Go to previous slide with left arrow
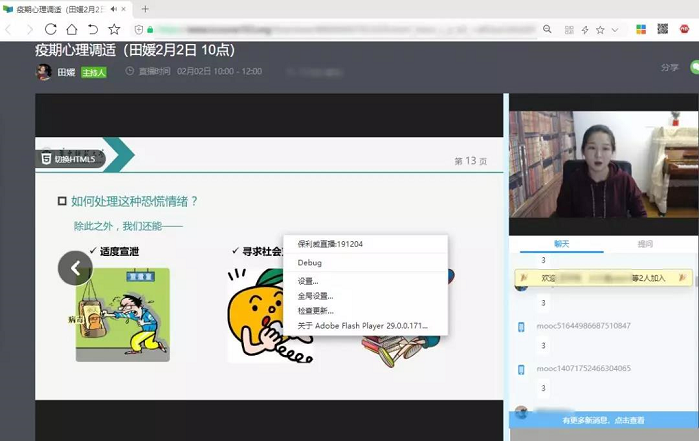This screenshot has height=441, width=699. (x=75, y=267)
